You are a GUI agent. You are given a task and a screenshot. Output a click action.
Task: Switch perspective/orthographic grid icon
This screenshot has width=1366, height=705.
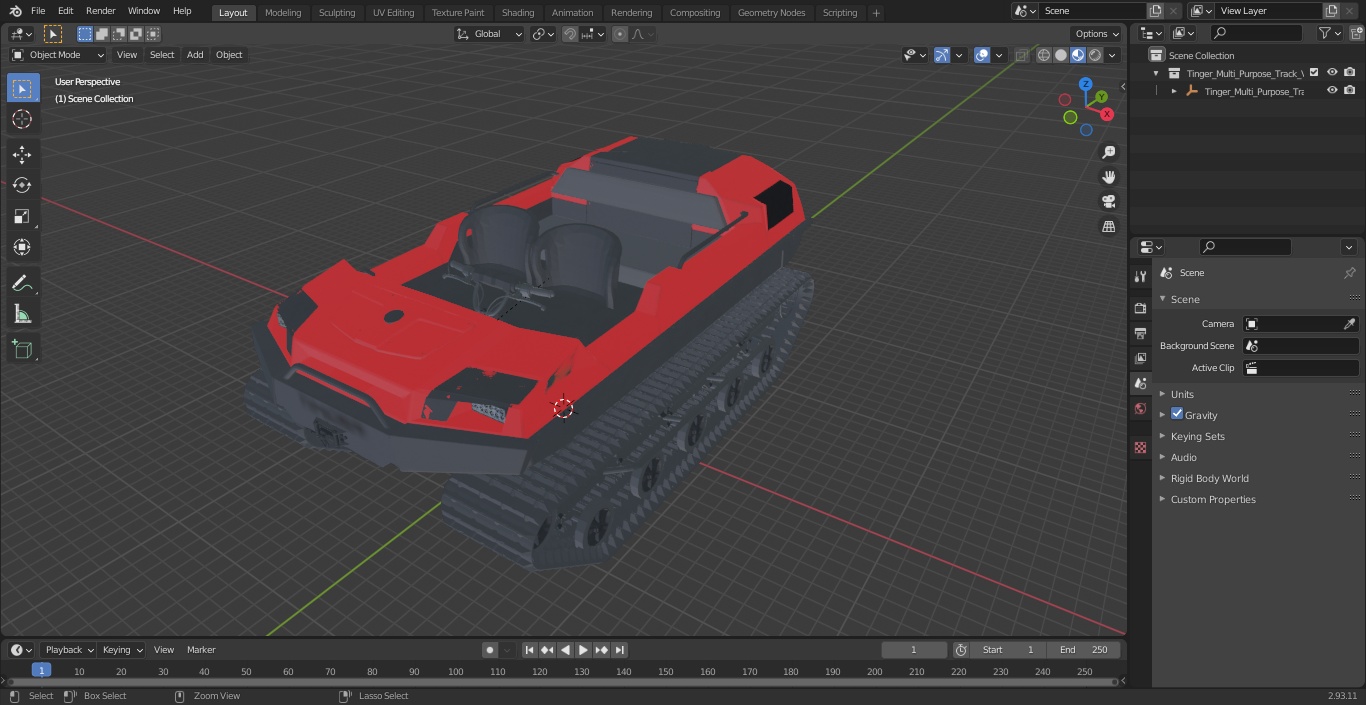[x=1108, y=227]
